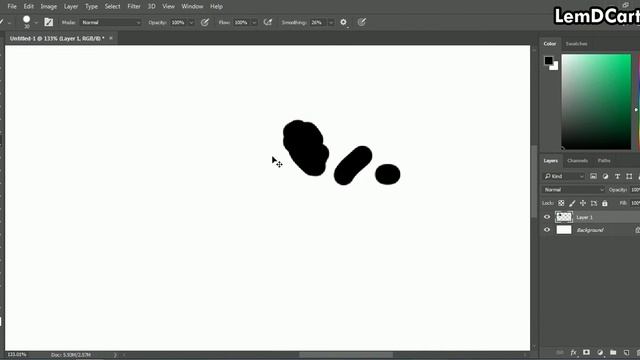Pick a green shade in color field
Screen dimensions: 640x360
point(596,102)
